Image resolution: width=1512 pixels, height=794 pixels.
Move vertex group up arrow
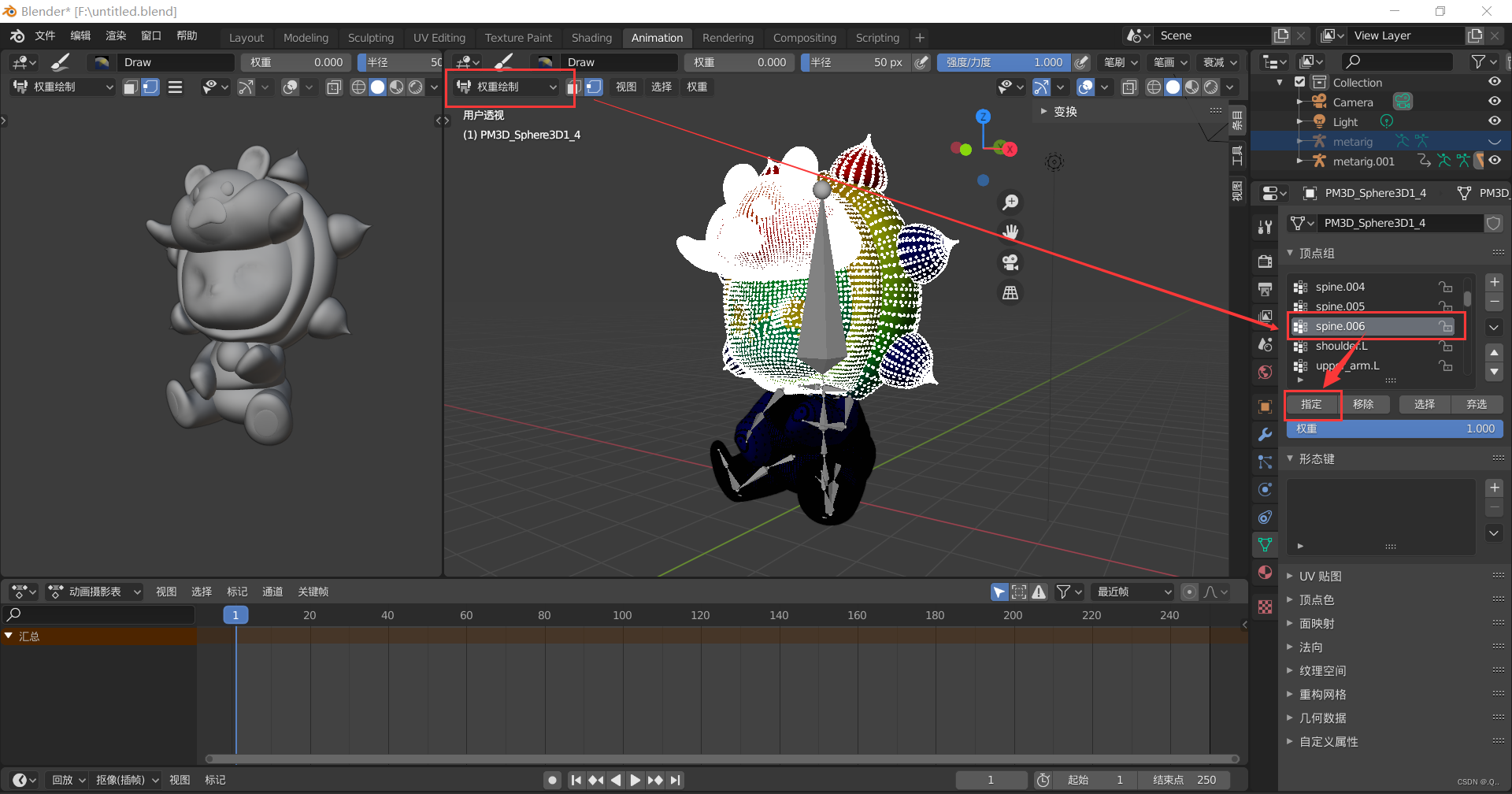(1494, 352)
